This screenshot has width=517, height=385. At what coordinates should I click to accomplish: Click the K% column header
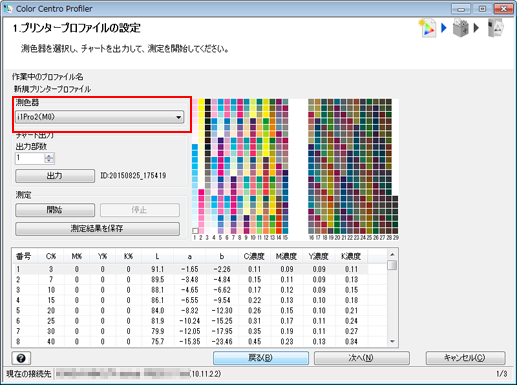point(129,256)
